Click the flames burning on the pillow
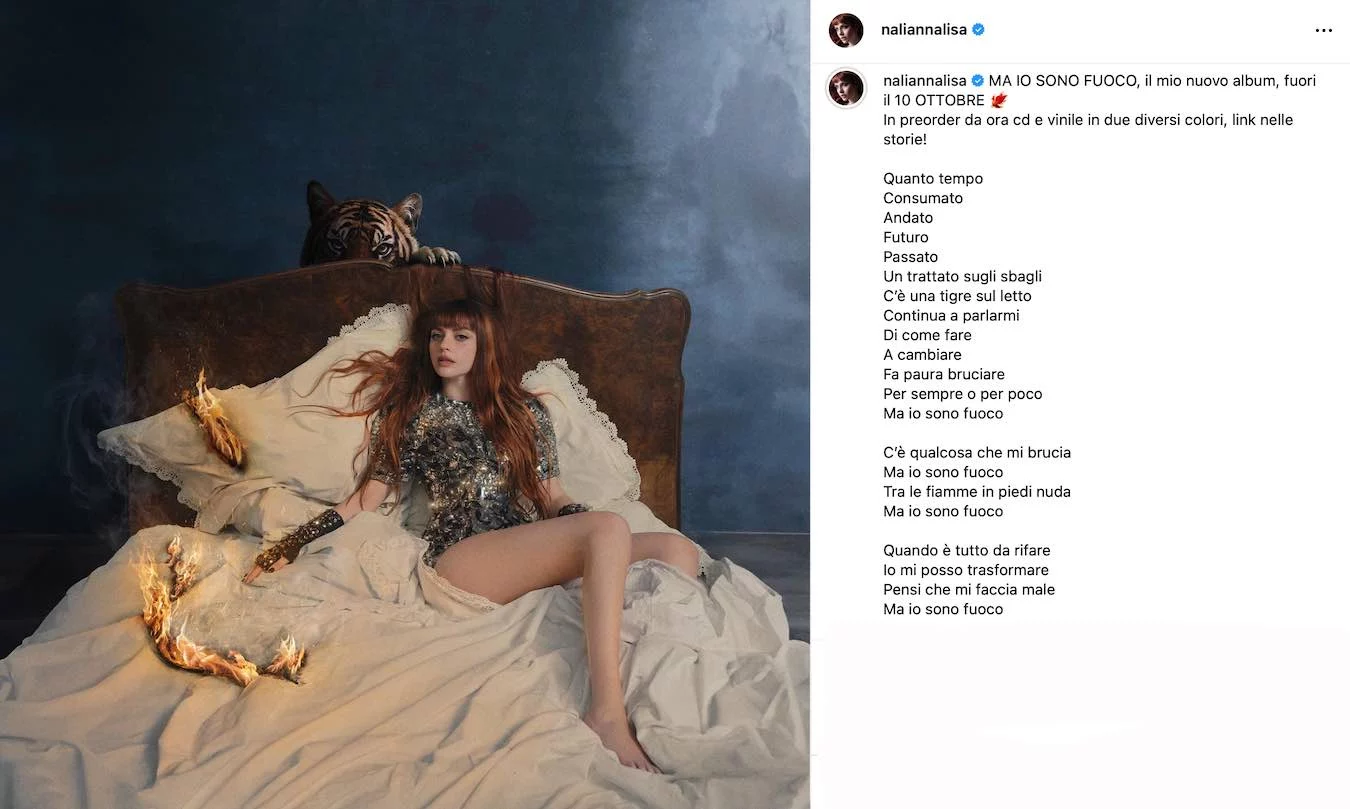Screen dimensions: 1350x809 click(215, 418)
